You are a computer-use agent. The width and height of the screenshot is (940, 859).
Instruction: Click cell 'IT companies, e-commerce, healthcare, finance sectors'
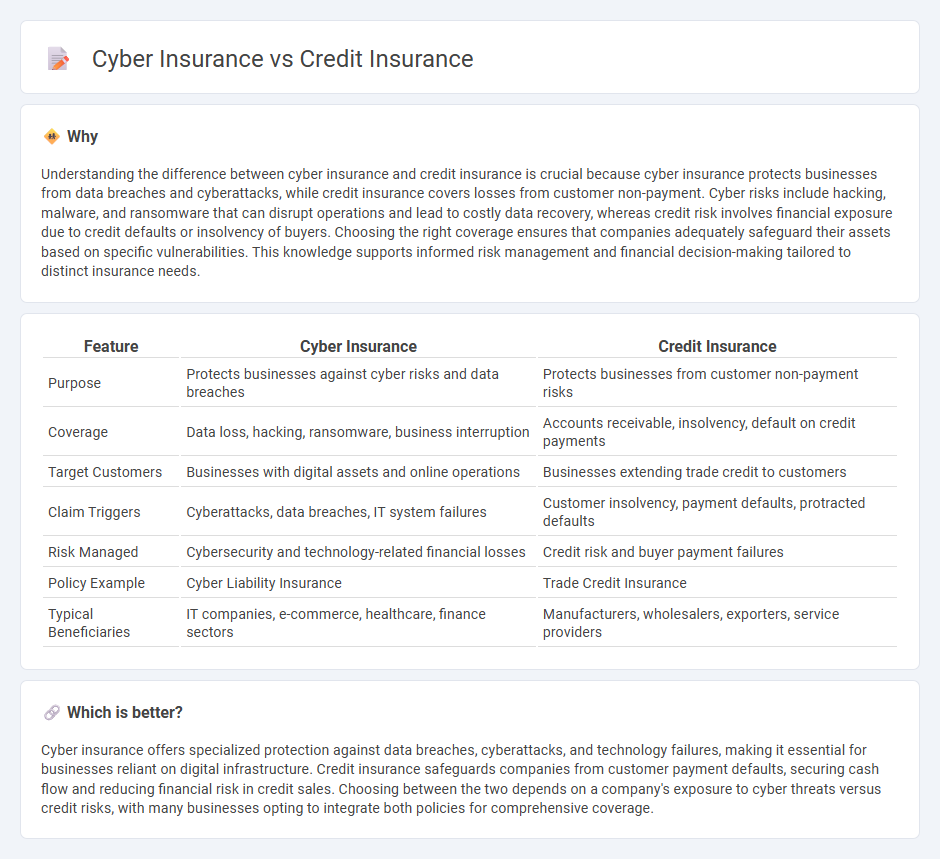coord(358,623)
